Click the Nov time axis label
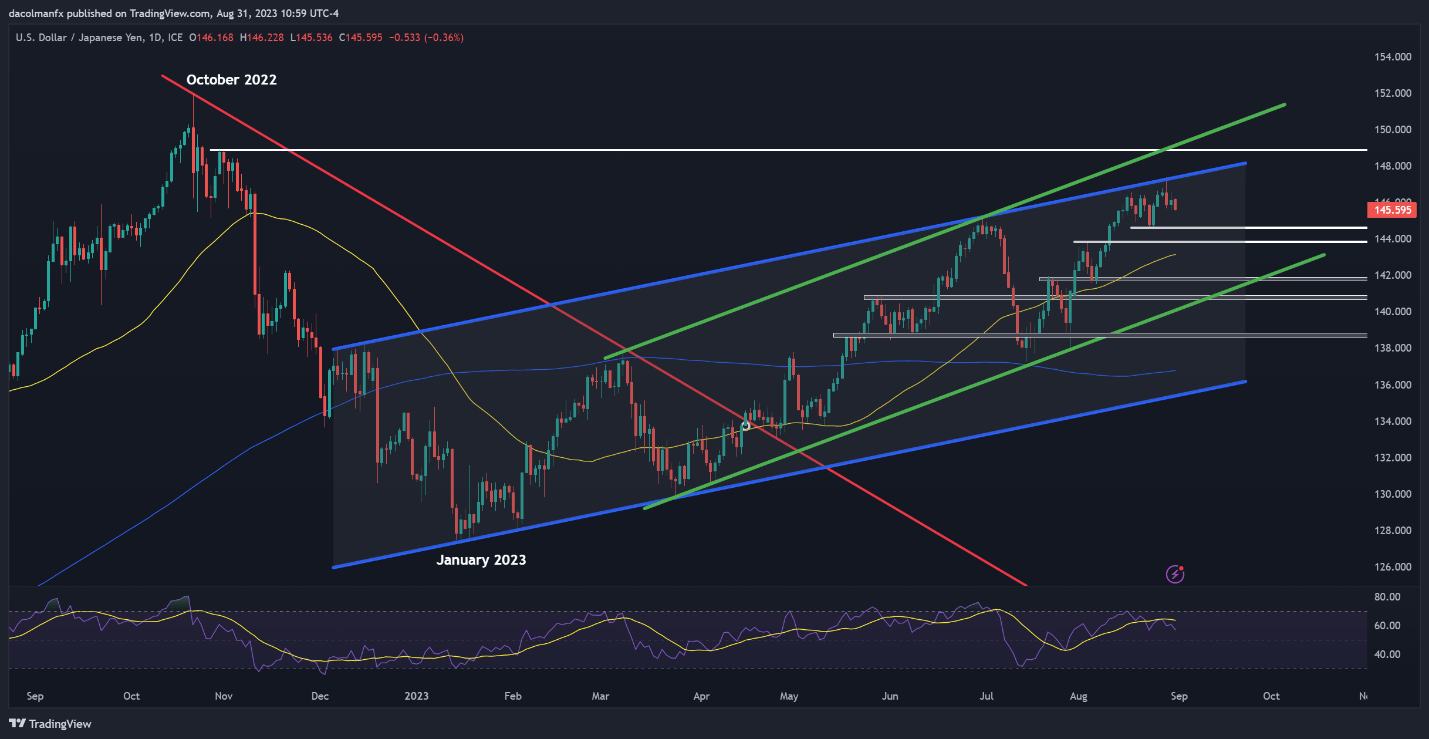The height and width of the screenshot is (739, 1429). tap(224, 694)
